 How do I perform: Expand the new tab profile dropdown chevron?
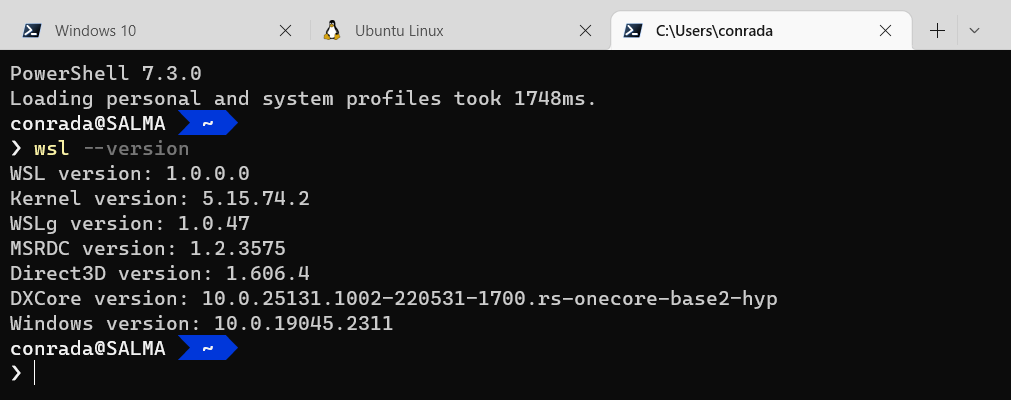tap(975, 30)
